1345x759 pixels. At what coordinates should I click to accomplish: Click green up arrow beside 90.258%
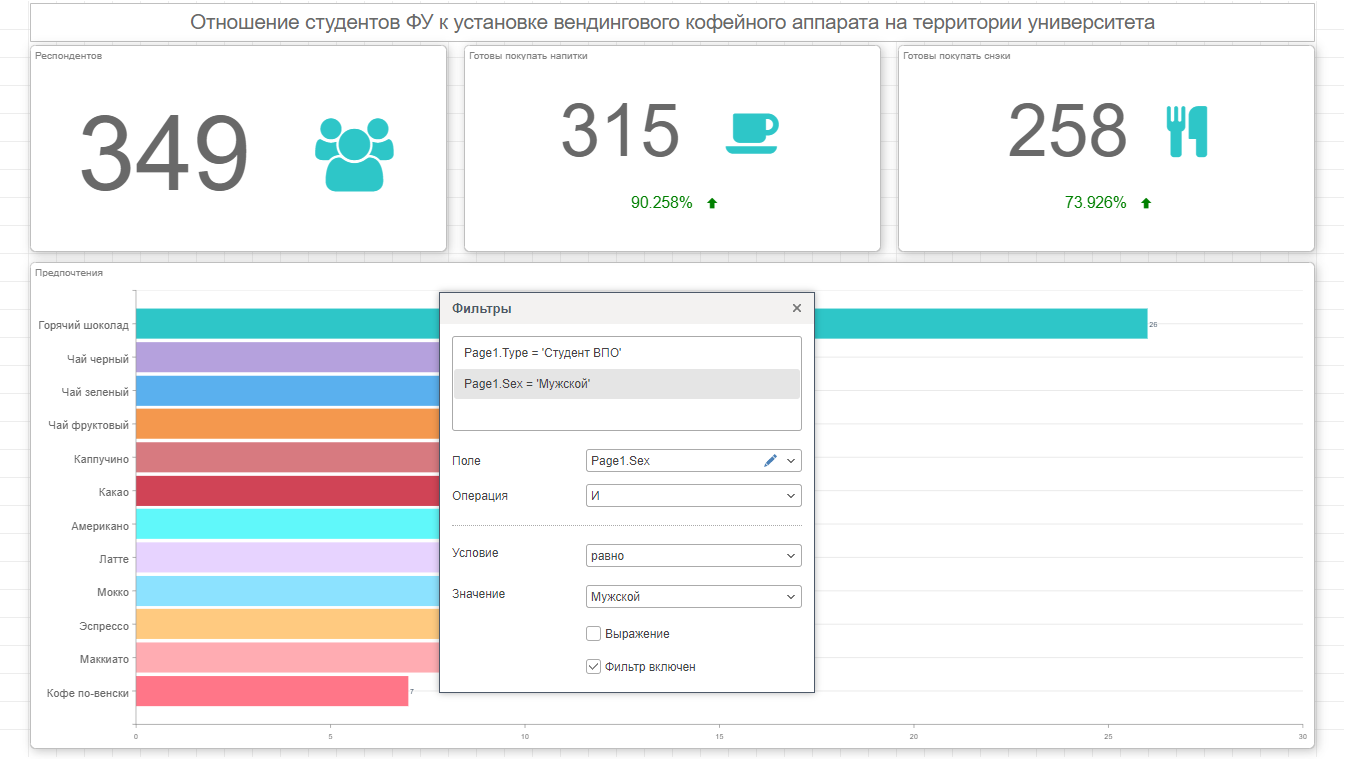tap(712, 203)
